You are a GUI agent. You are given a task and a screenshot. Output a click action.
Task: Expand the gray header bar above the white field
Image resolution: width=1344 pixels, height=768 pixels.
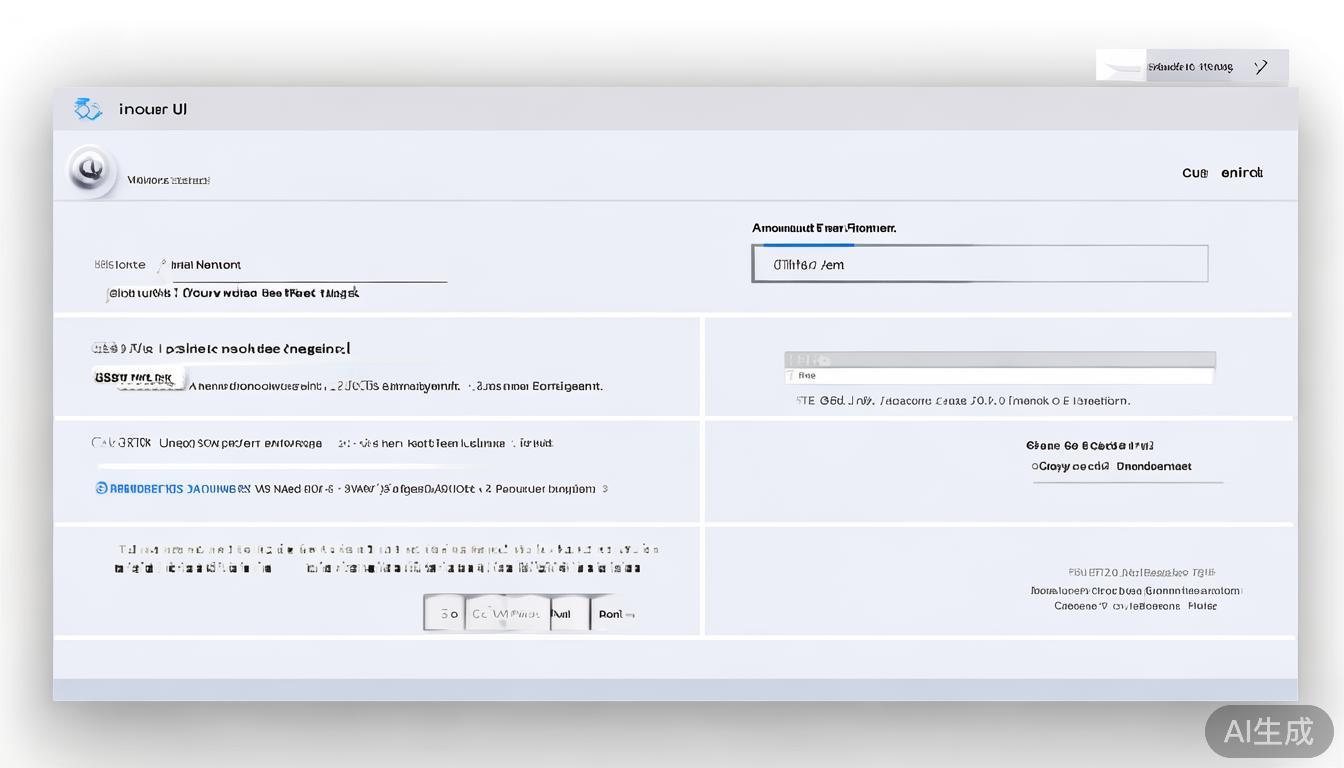[x=999, y=359]
